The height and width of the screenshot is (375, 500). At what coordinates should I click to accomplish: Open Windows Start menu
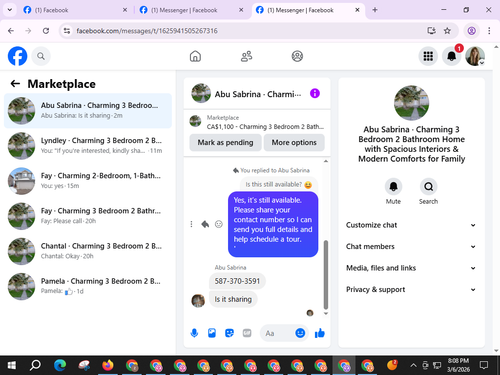pos(12,365)
